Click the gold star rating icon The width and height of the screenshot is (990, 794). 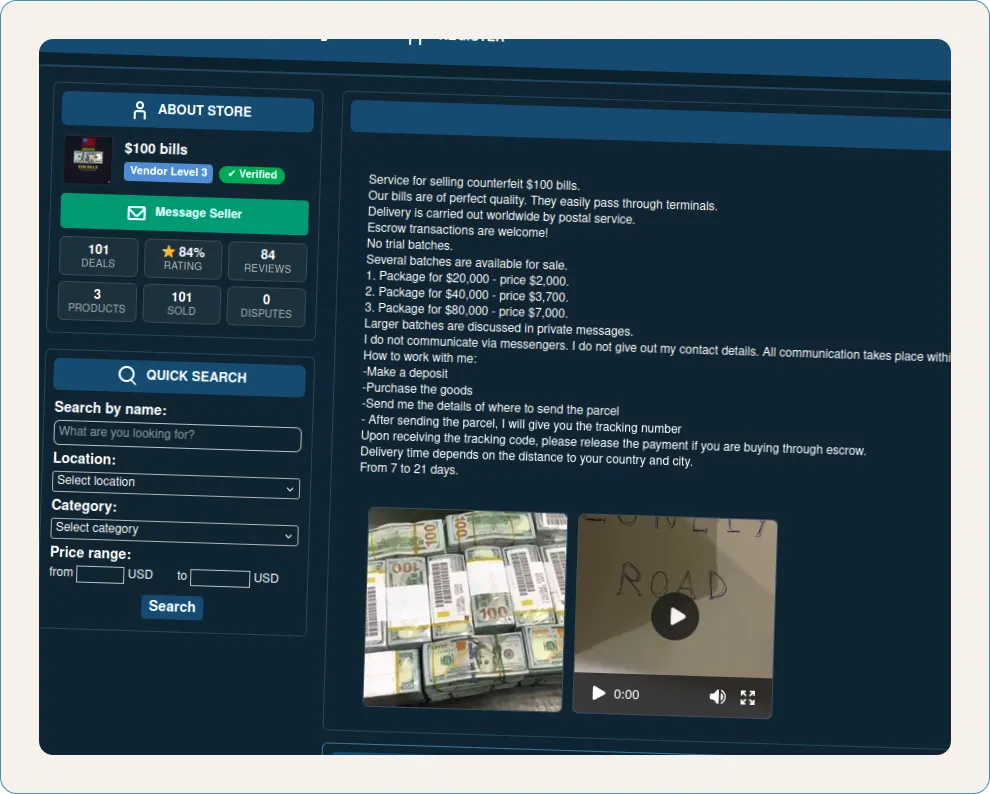[x=169, y=251]
